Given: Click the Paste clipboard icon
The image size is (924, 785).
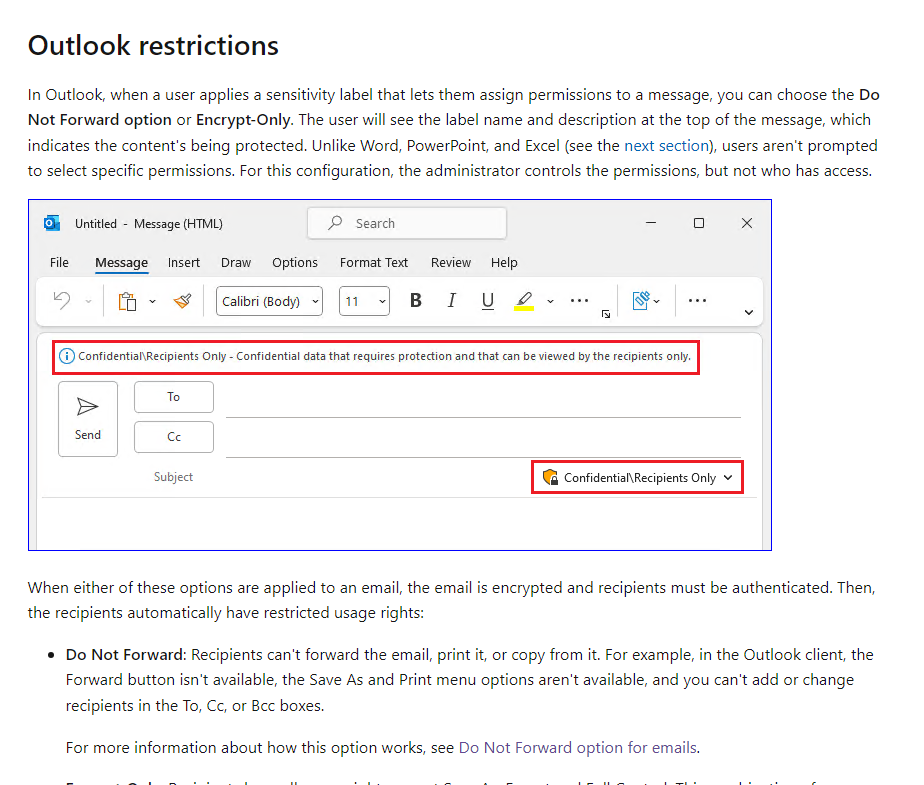Looking at the screenshot, I should click(x=127, y=301).
